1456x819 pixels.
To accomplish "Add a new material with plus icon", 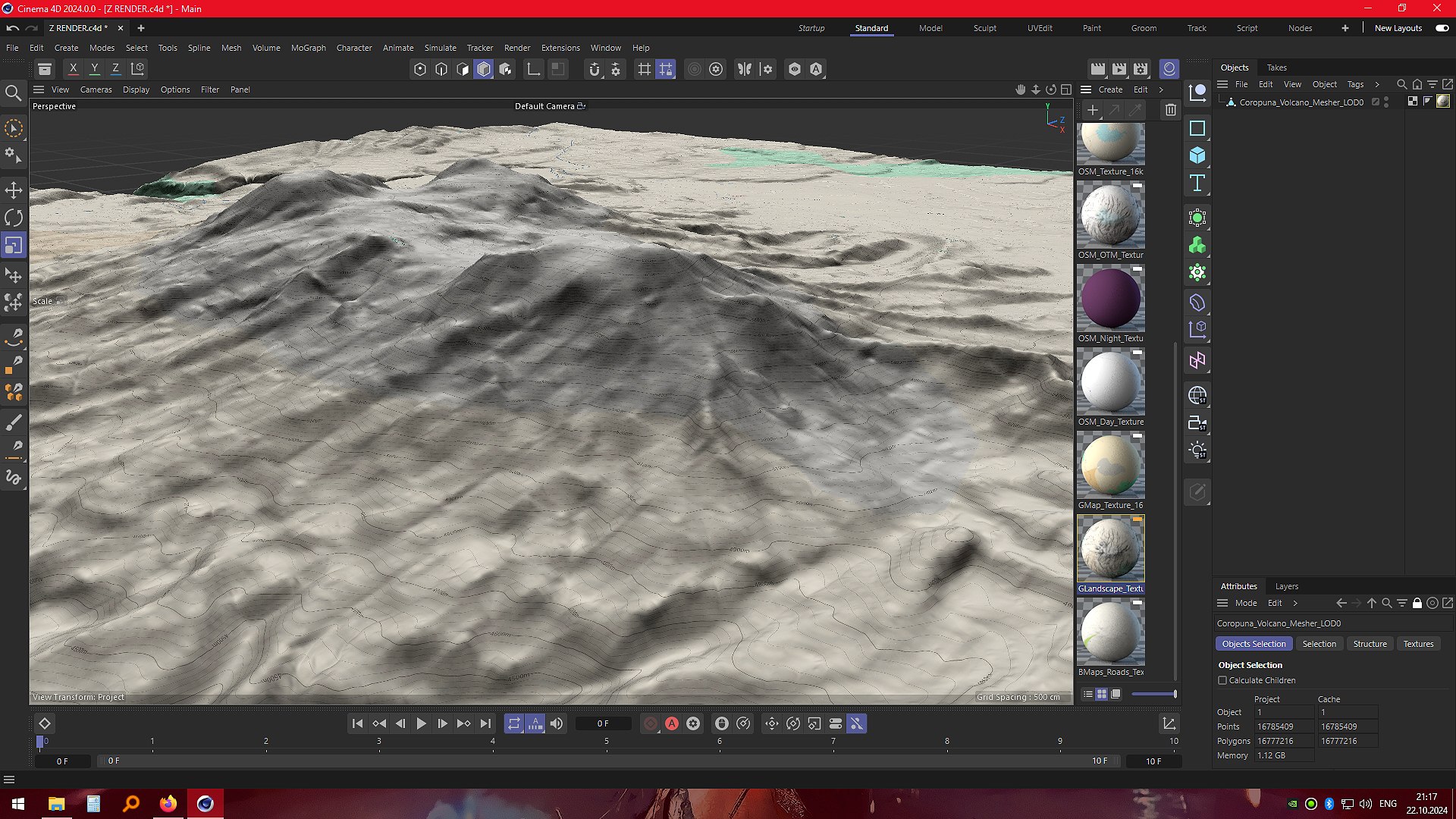I will point(1092,110).
